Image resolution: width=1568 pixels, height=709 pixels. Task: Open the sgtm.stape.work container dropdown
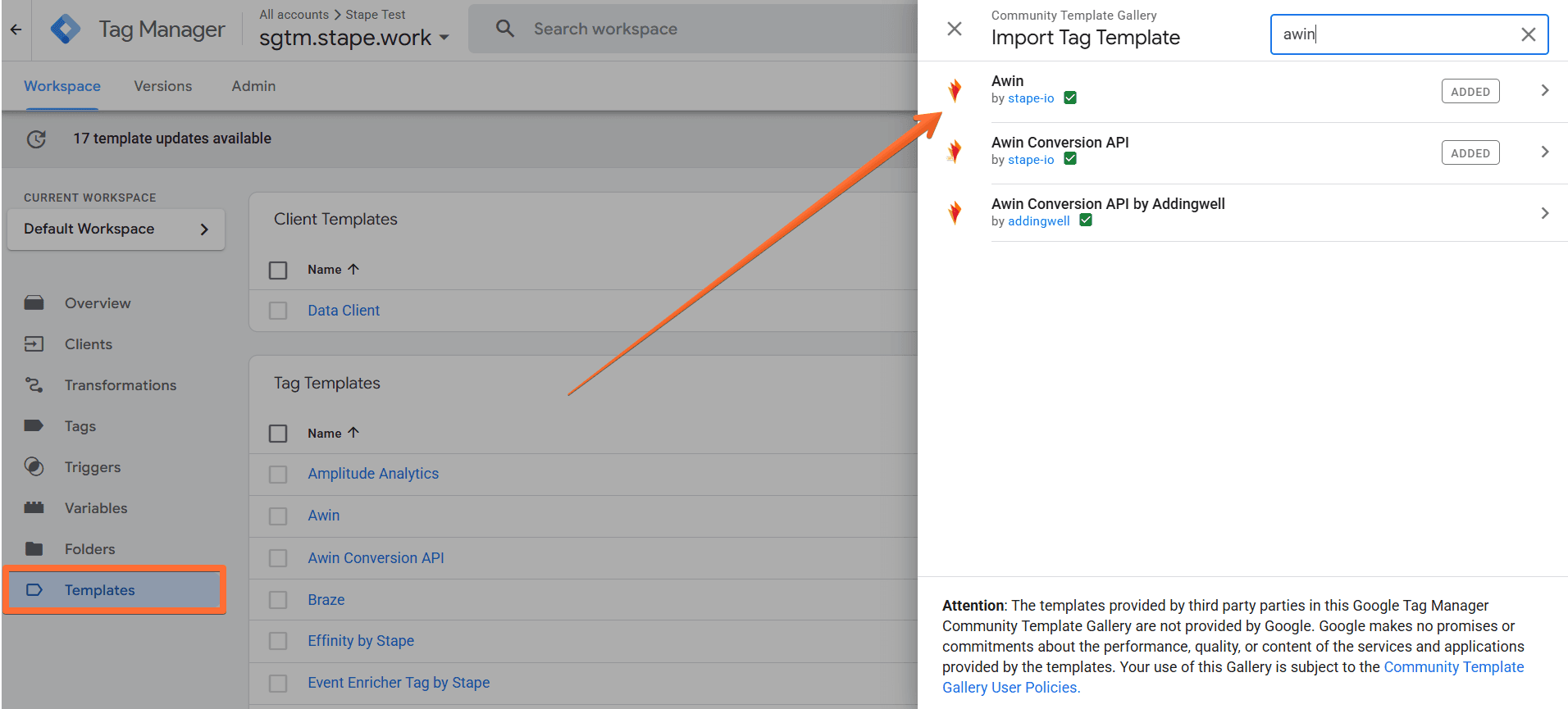(x=354, y=38)
